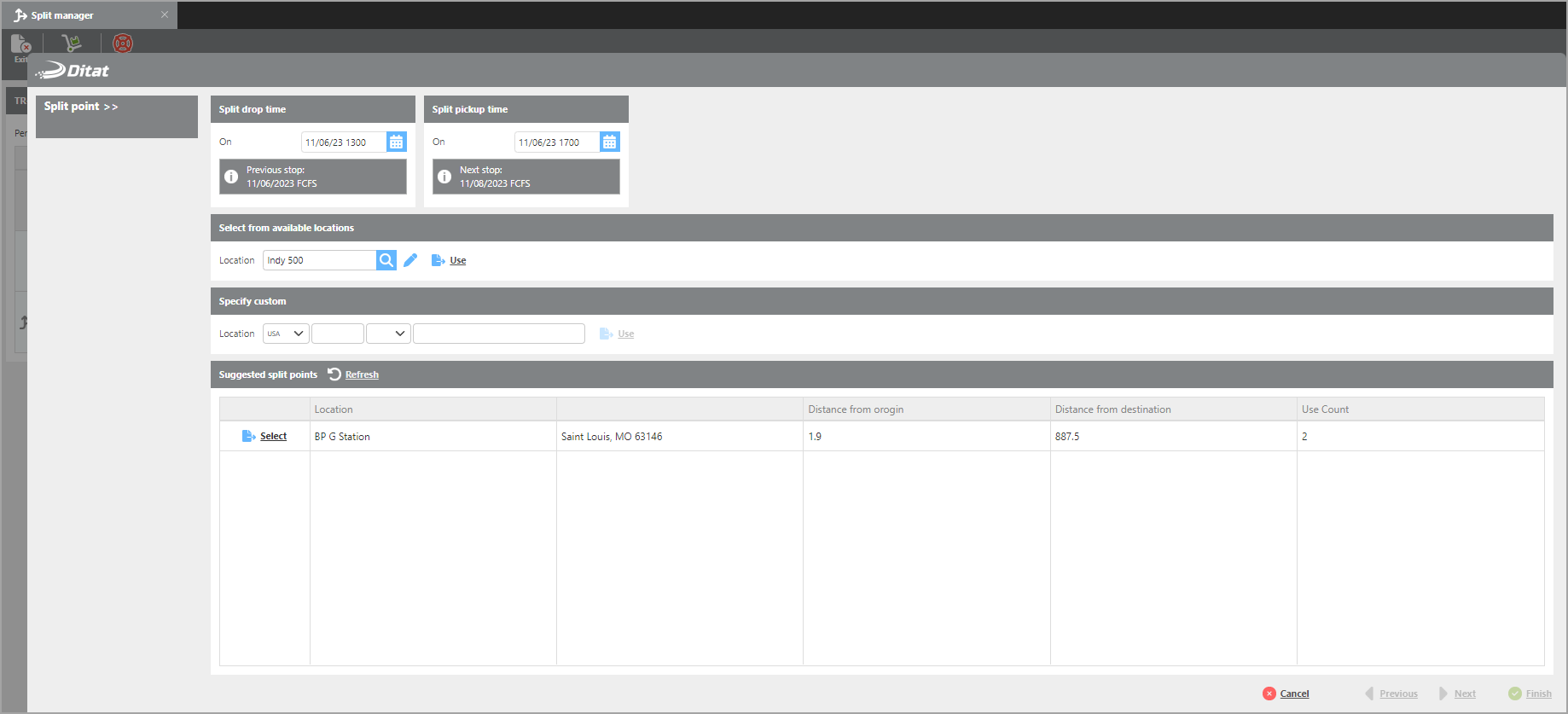Click the Refresh icon for suggested split points
Screen dimensions: 1568x714
click(334, 374)
